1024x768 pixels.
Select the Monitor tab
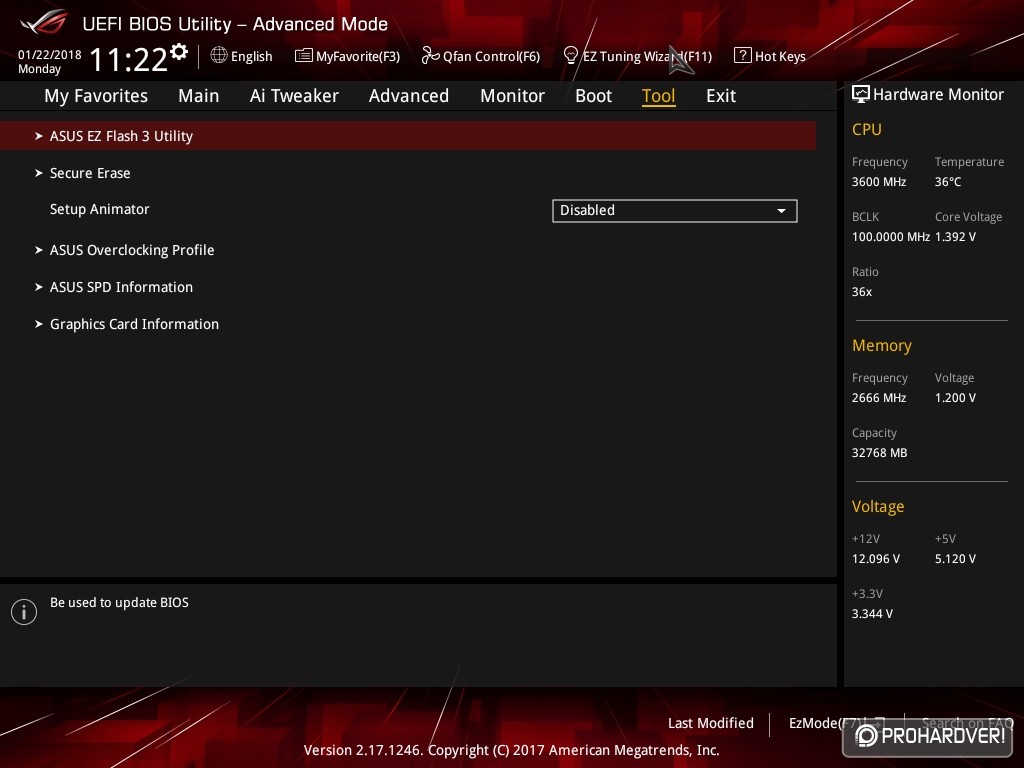tap(512, 96)
